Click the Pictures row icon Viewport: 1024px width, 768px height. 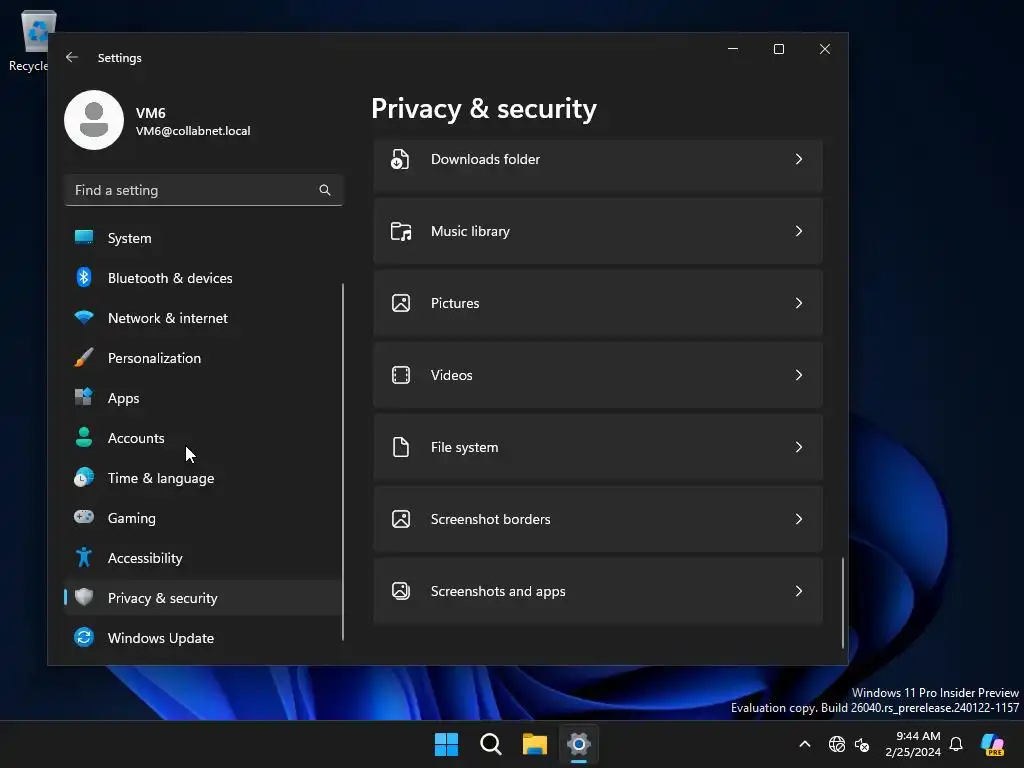click(x=401, y=303)
